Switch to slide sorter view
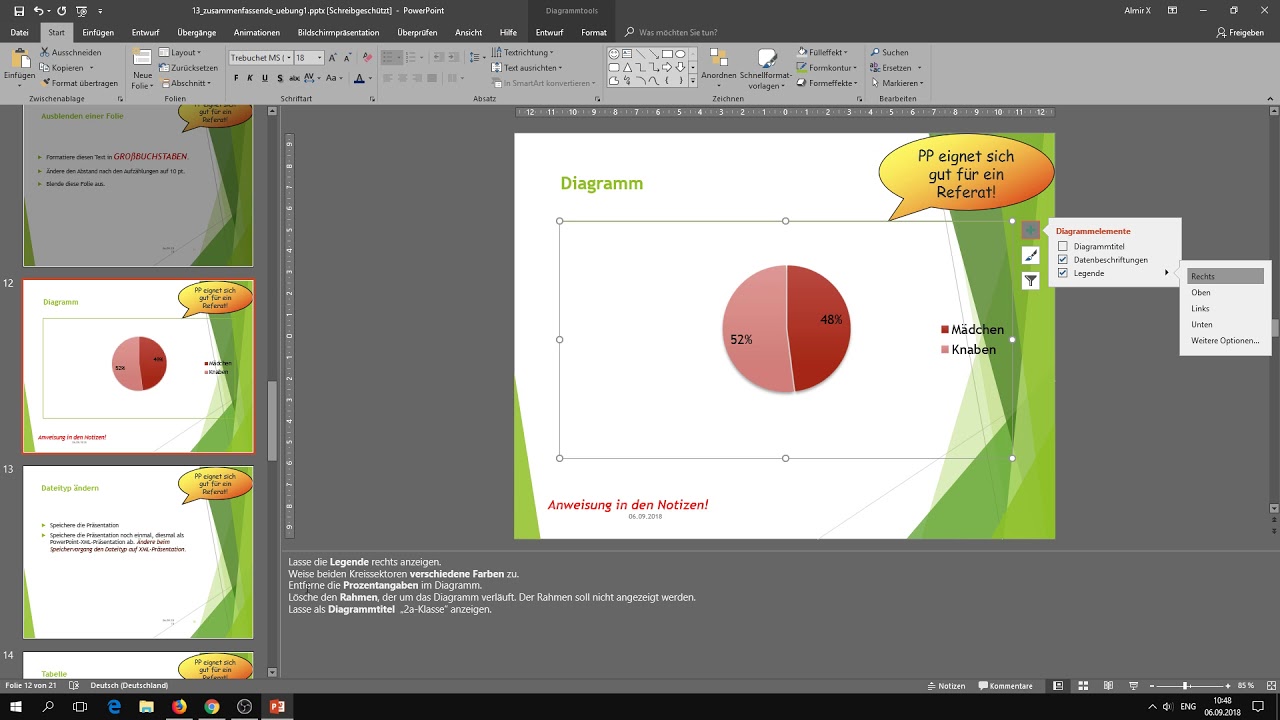Screen dimensions: 1280x720 pos(1082,686)
